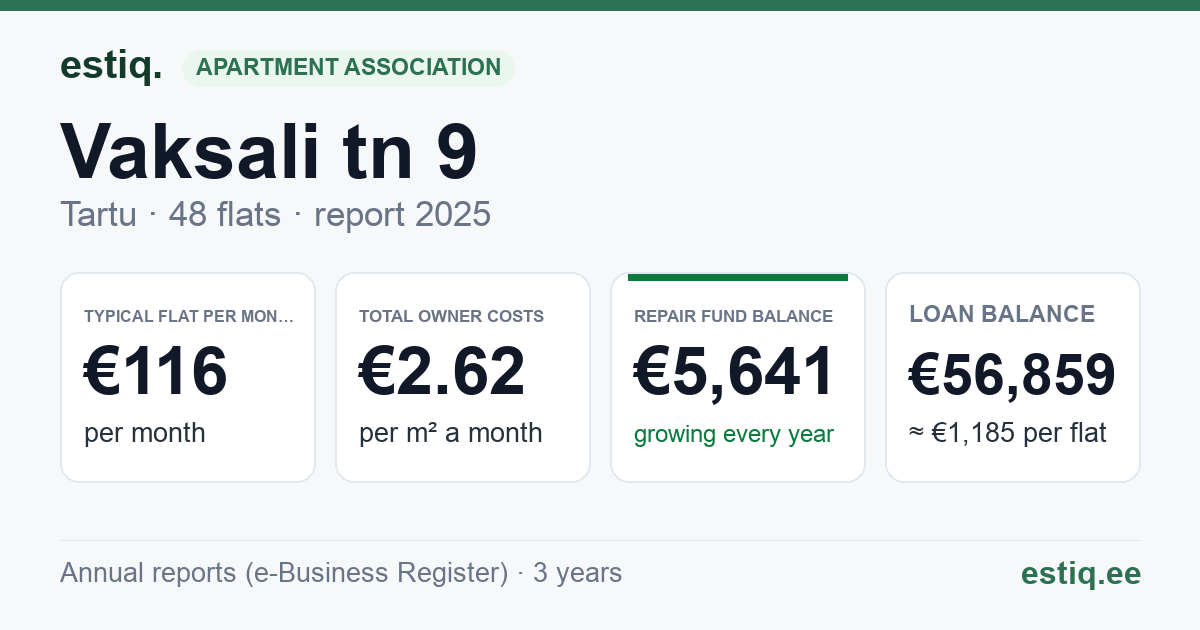Screen dimensions: 1200x630
Task: Select the €56,859 value
Action: tap(1012, 374)
